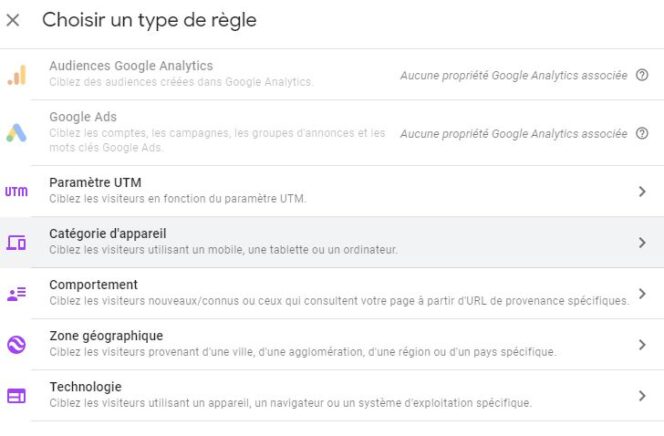This screenshot has width=664, height=436.
Task: Click the Zone géographique globe icon
Action: pos(16,344)
